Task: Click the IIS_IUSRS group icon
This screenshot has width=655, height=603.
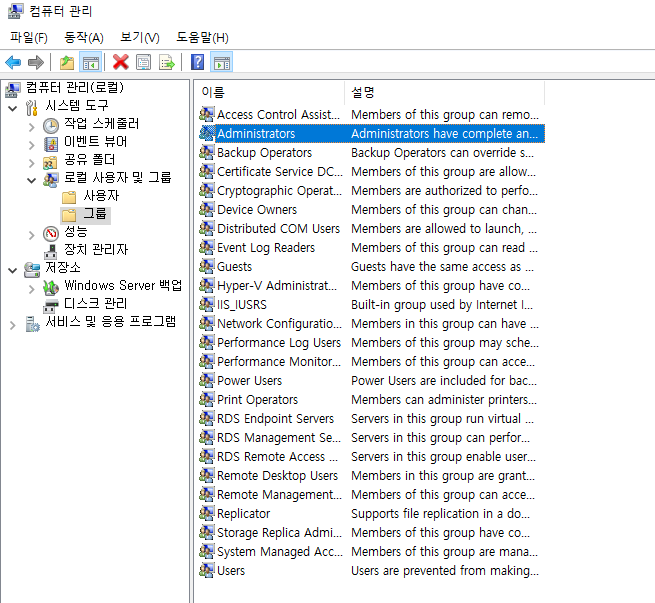Action: click(206, 304)
